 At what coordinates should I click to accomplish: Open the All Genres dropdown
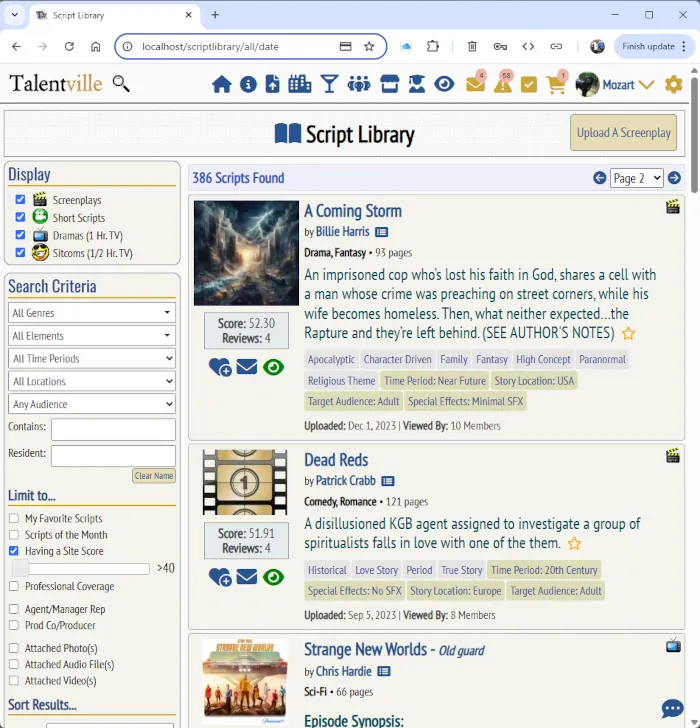[91, 313]
